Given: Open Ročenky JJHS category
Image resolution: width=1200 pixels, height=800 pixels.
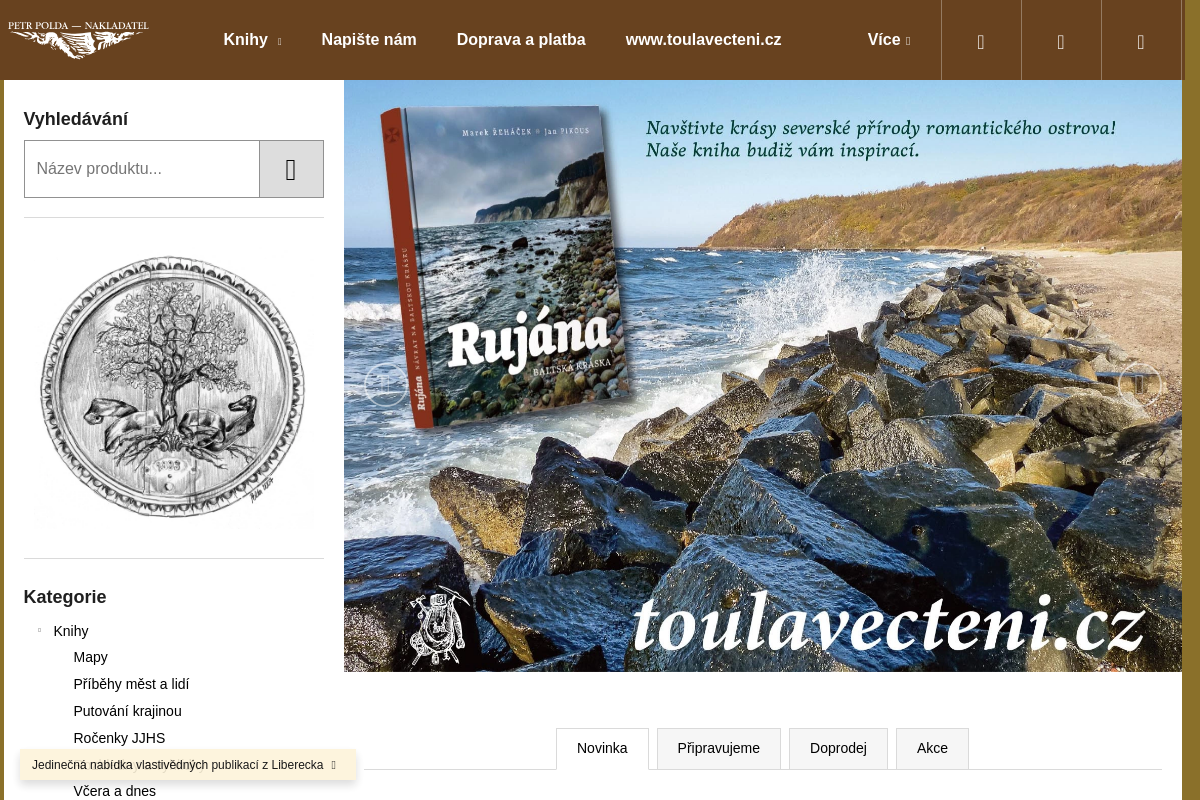Looking at the screenshot, I should [x=119, y=738].
